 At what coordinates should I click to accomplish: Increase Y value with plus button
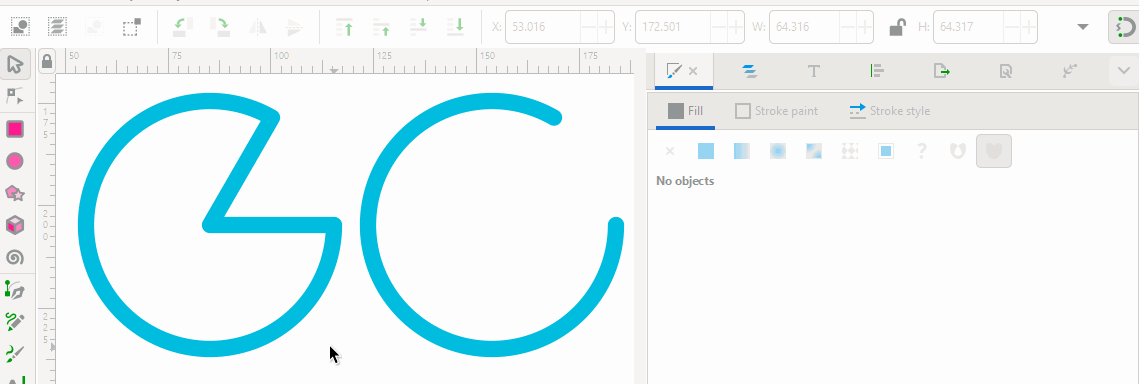point(736,28)
